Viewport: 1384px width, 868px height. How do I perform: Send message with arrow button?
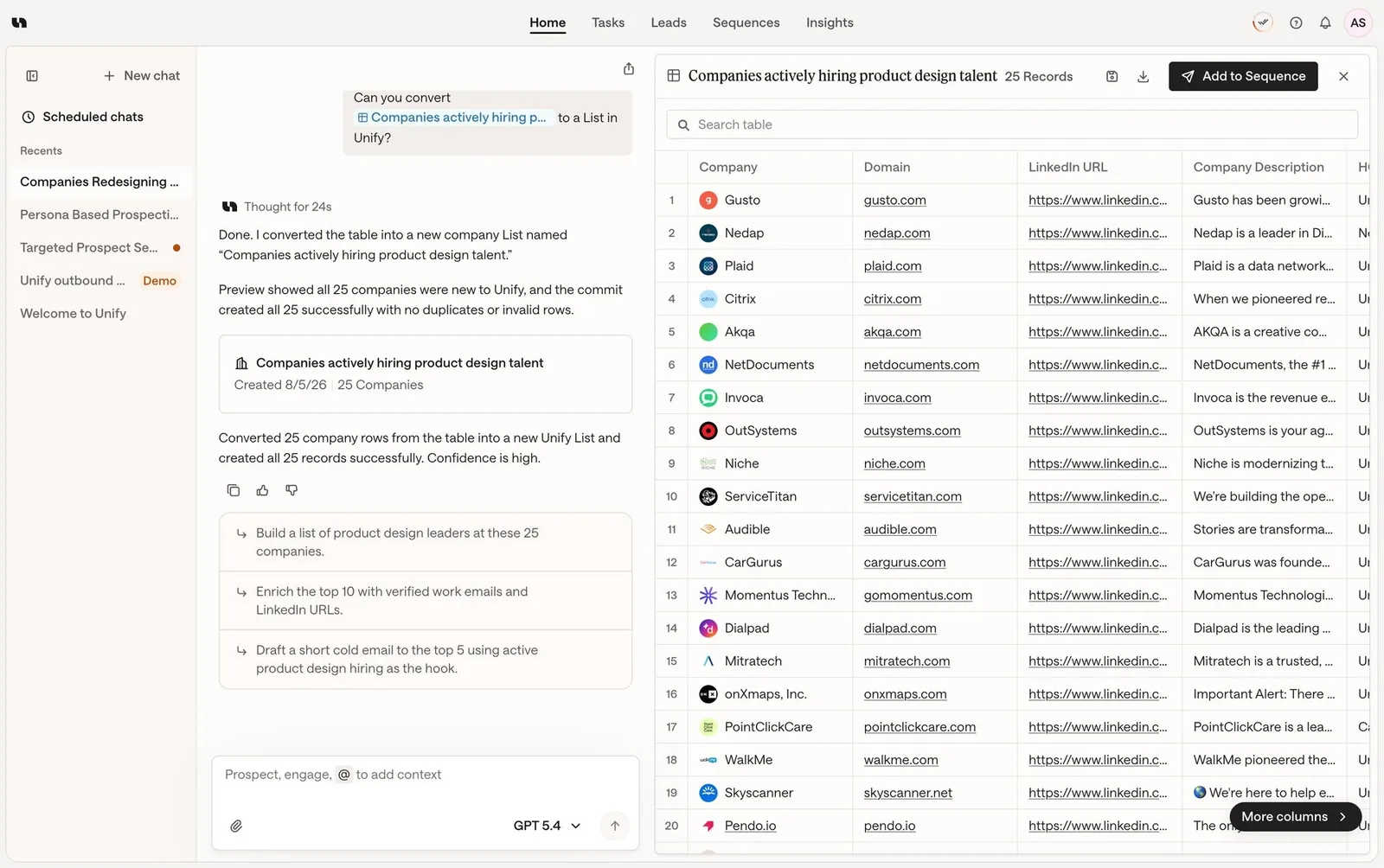click(615, 826)
